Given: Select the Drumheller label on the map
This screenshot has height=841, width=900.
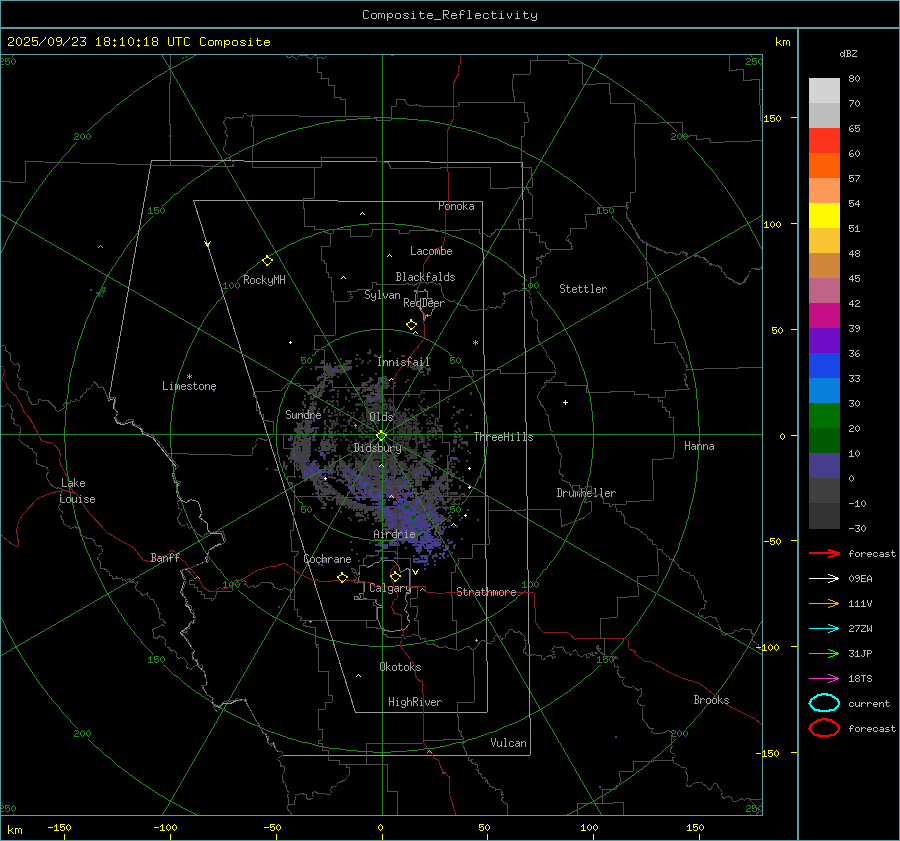Looking at the screenshot, I should click(x=586, y=493).
